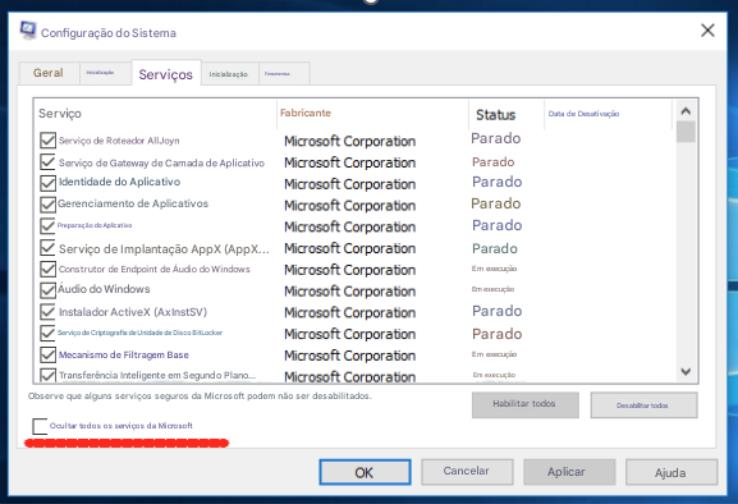Close the Configuração do Sistema dialog

pos(707,31)
